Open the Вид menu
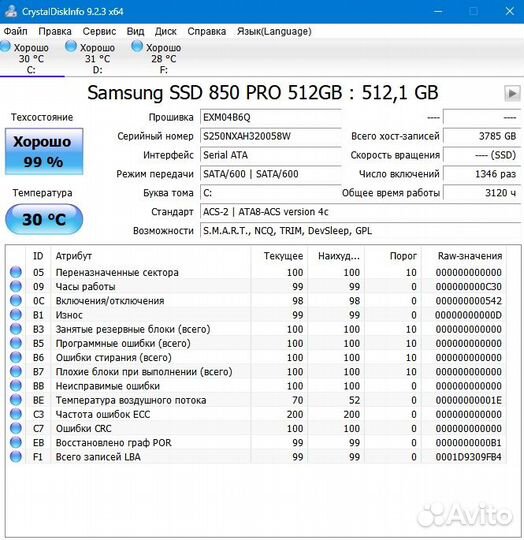Screen dimensions: 524x540 coord(135,31)
